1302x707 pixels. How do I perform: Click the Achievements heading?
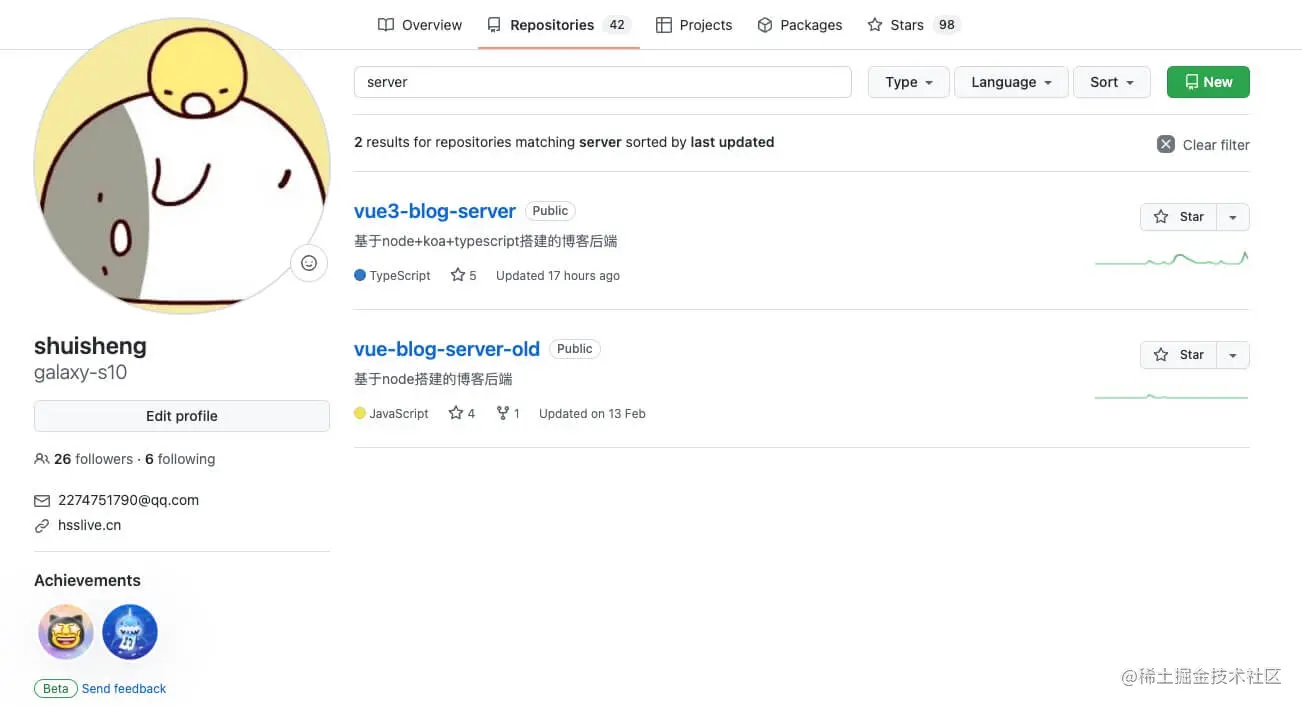click(87, 580)
